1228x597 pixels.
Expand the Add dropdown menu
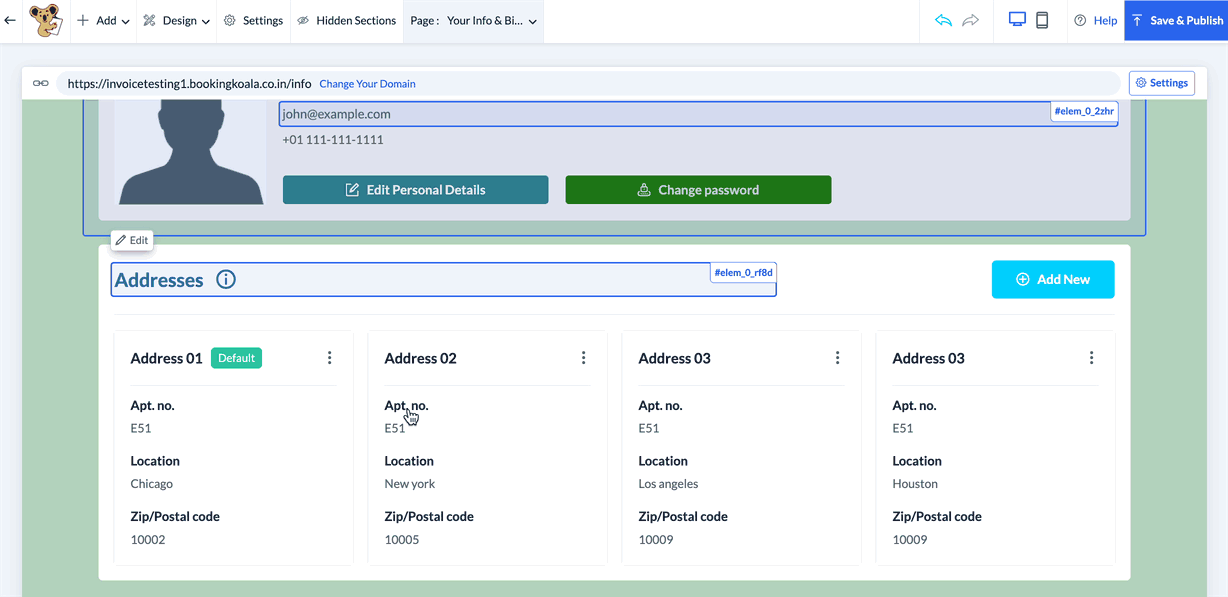click(103, 20)
